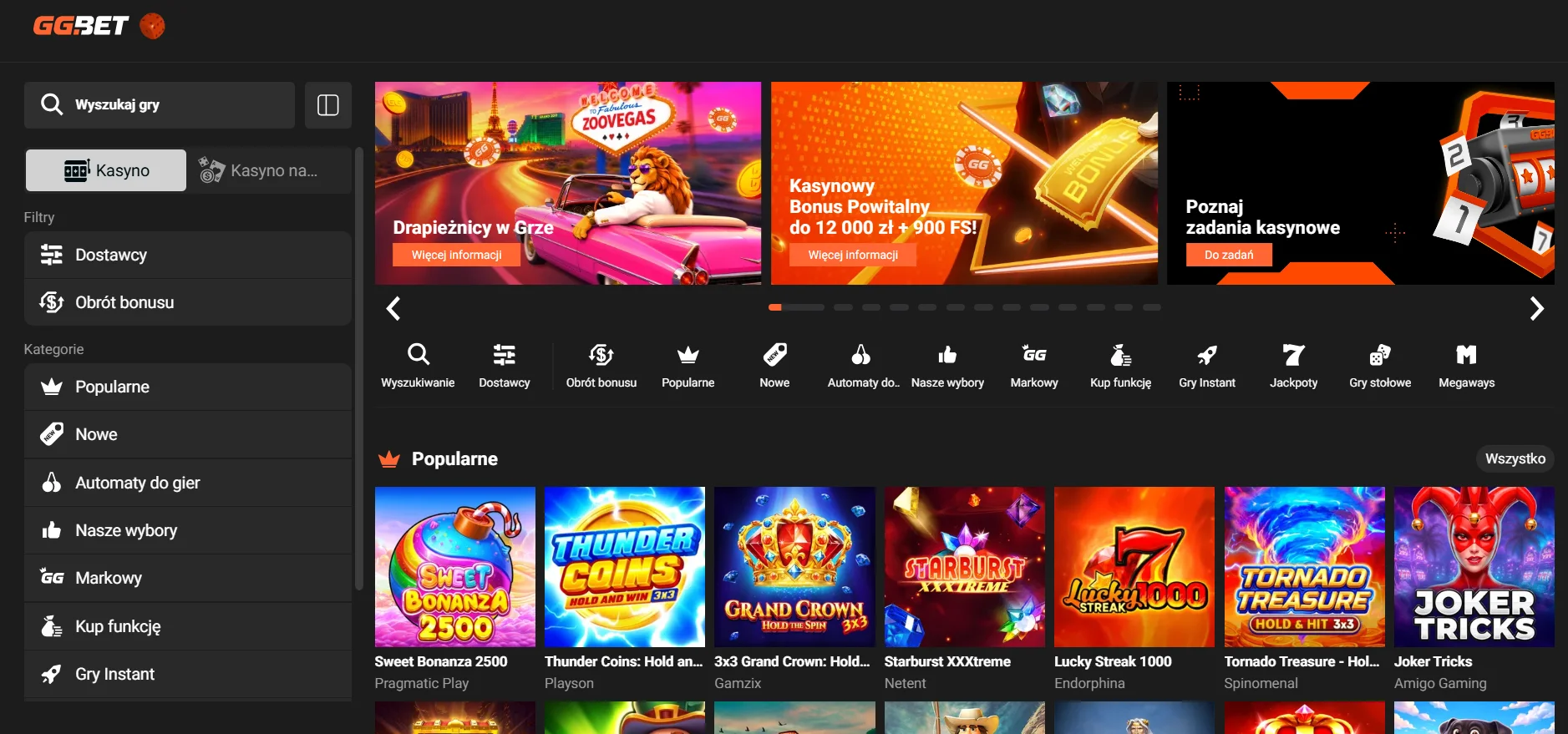Open the Thunder Coins game thumbnail

(x=625, y=567)
